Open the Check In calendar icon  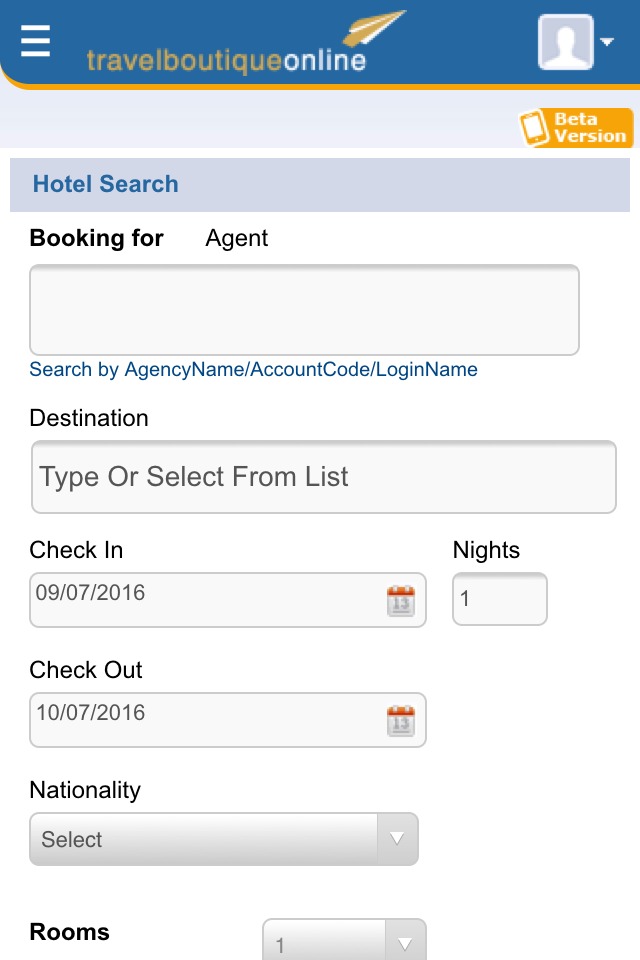pyautogui.click(x=401, y=601)
